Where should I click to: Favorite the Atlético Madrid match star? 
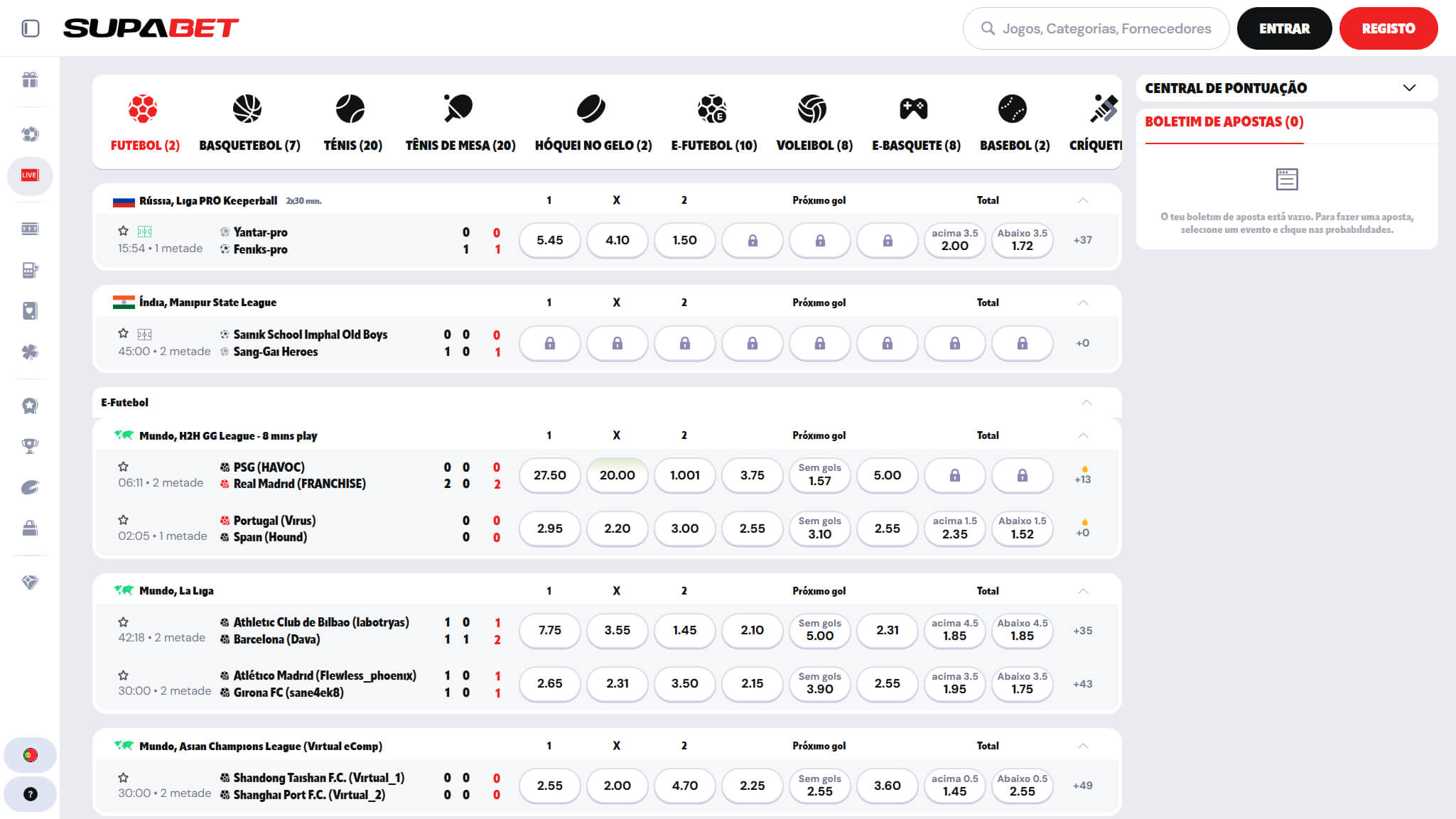(123, 676)
